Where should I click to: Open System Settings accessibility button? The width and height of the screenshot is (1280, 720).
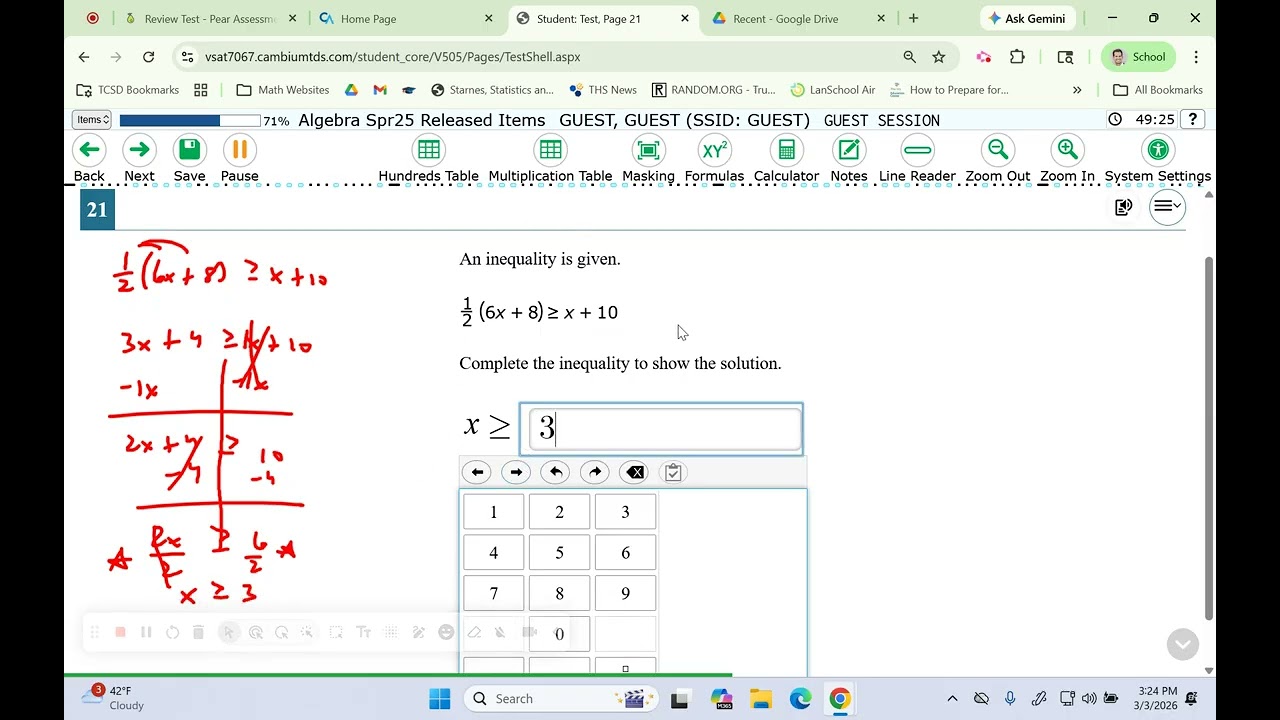coord(1158,159)
